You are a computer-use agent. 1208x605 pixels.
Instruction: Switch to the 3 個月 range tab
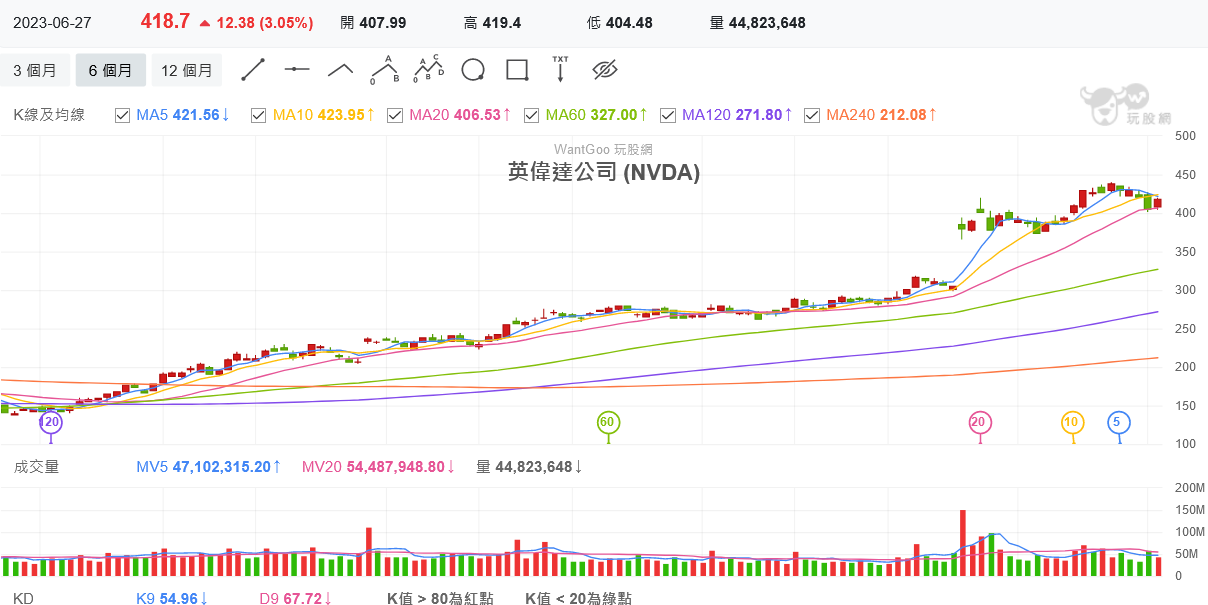click(35, 70)
